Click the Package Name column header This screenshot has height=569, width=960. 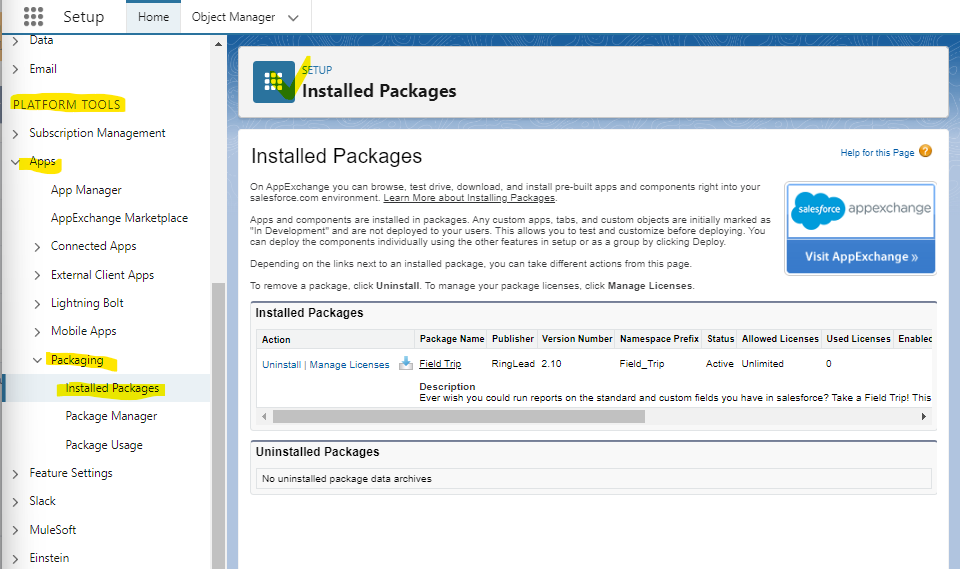tap(452, 339)
